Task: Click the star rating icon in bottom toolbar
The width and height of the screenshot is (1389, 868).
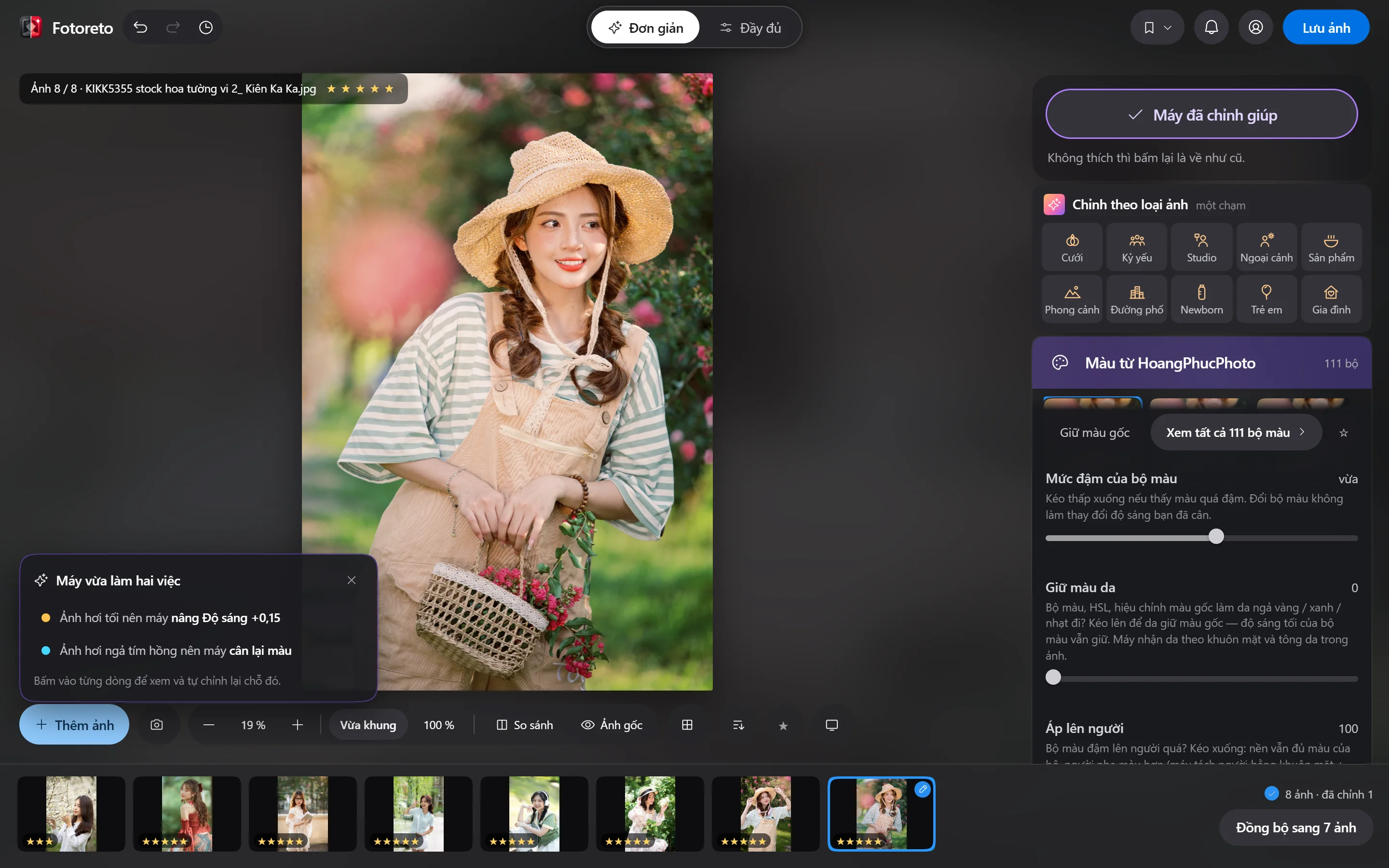Action: point(783,726)
